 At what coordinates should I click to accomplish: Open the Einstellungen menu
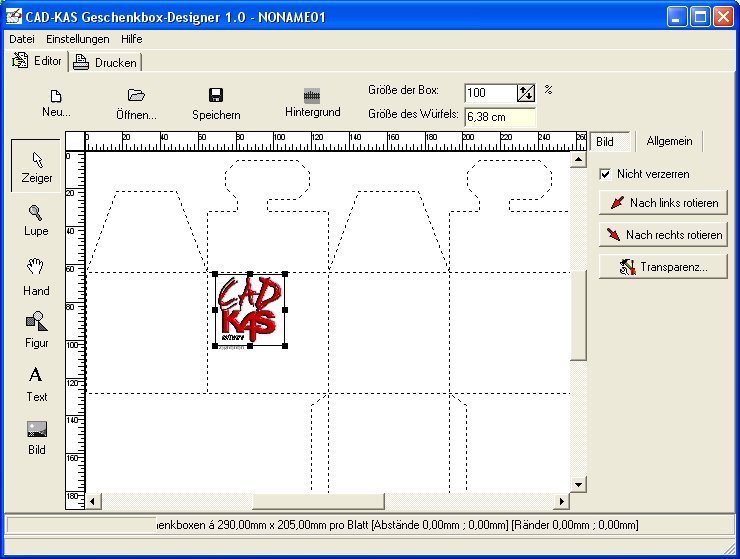click(78, 39)
